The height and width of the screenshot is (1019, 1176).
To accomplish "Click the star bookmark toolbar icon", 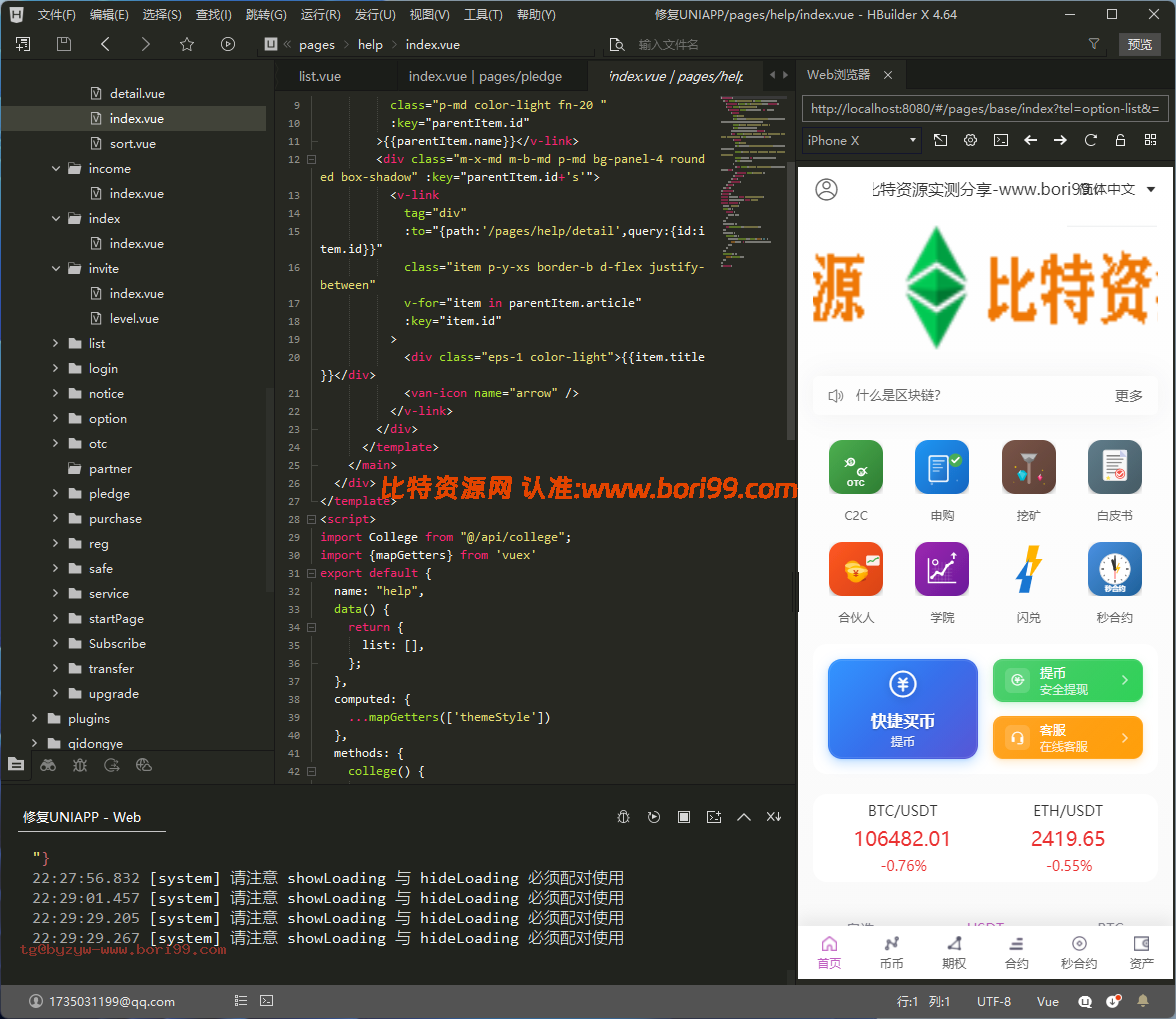I will click(187, 44).
